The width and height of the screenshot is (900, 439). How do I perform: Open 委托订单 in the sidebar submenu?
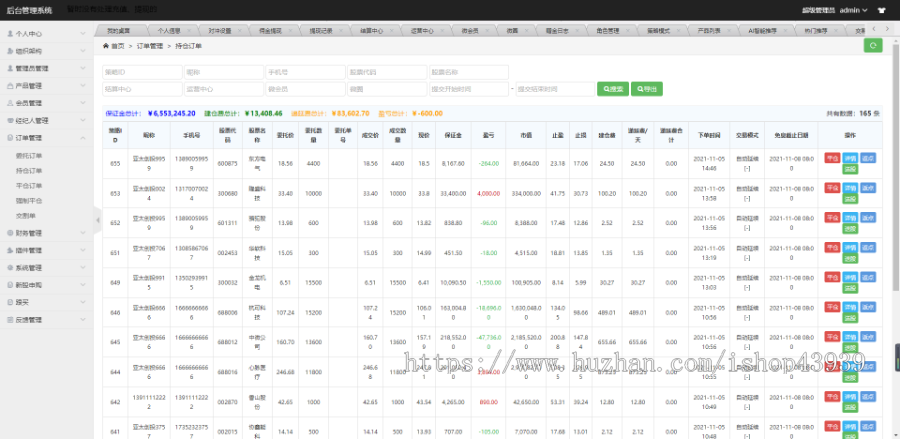[29, 156]
